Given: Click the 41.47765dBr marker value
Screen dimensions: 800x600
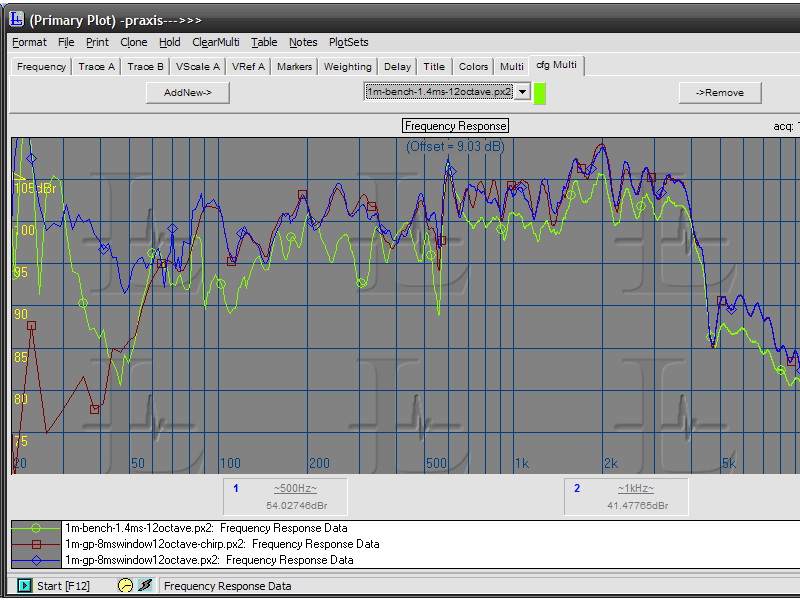Looking at the screenshot, I should [637, 506].
